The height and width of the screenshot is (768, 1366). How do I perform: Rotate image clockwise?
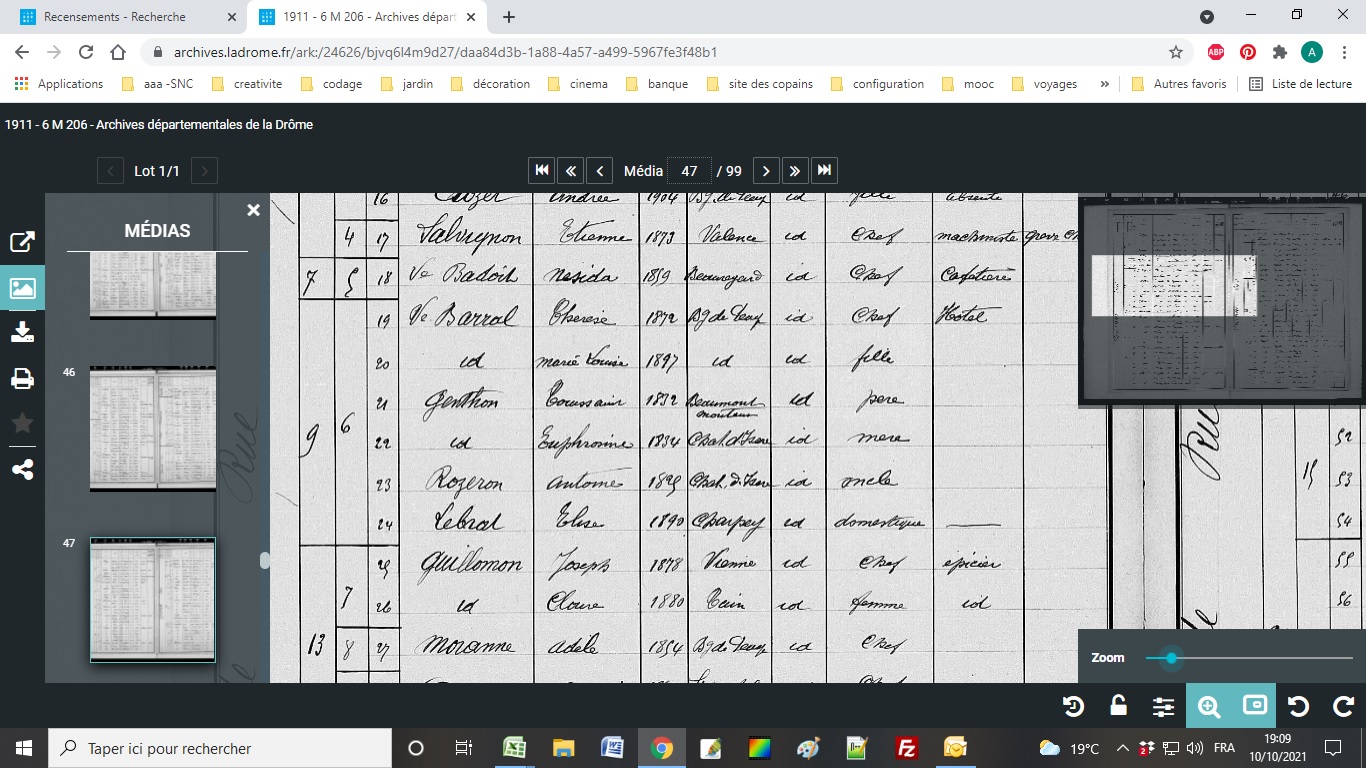1343,706
